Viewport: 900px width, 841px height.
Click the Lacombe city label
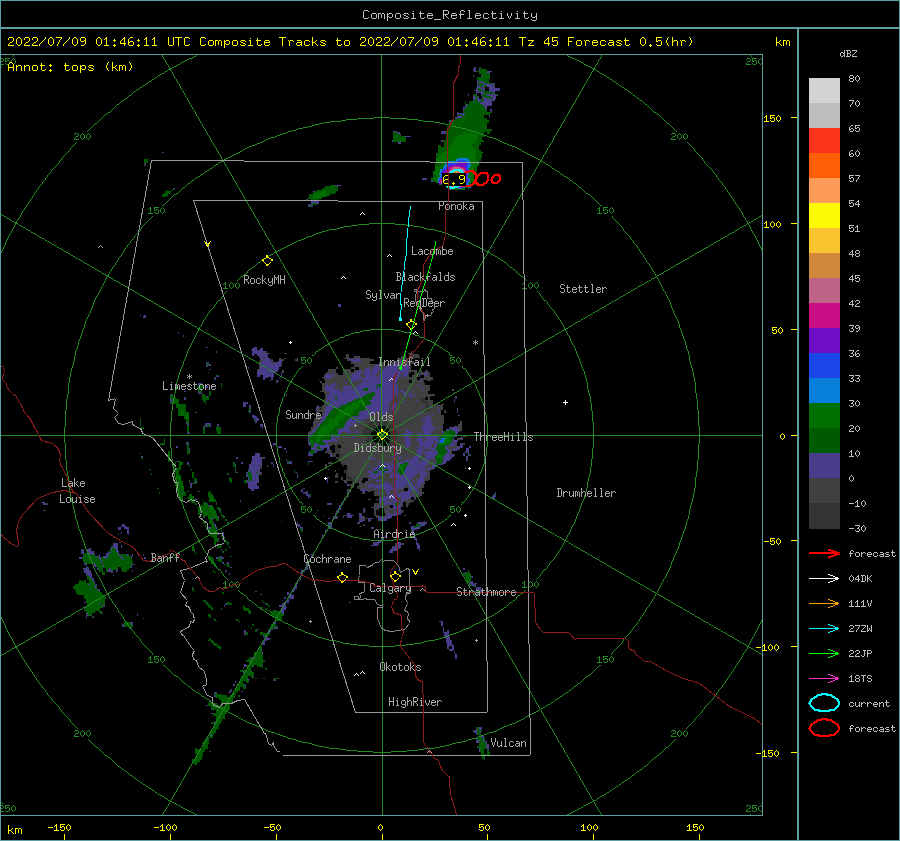click(432, 251)
